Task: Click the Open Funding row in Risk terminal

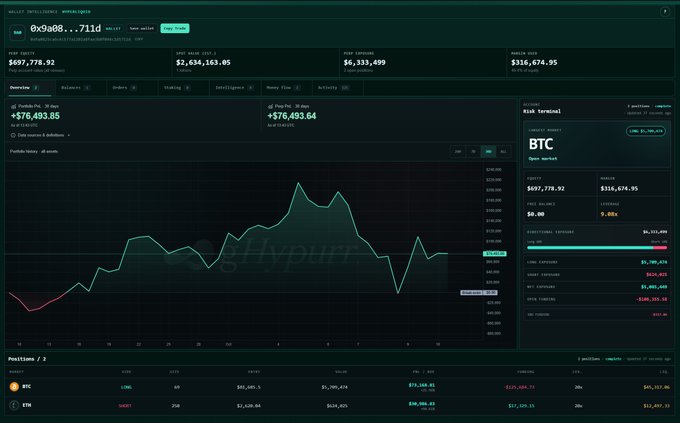Action: click(597, 299)
